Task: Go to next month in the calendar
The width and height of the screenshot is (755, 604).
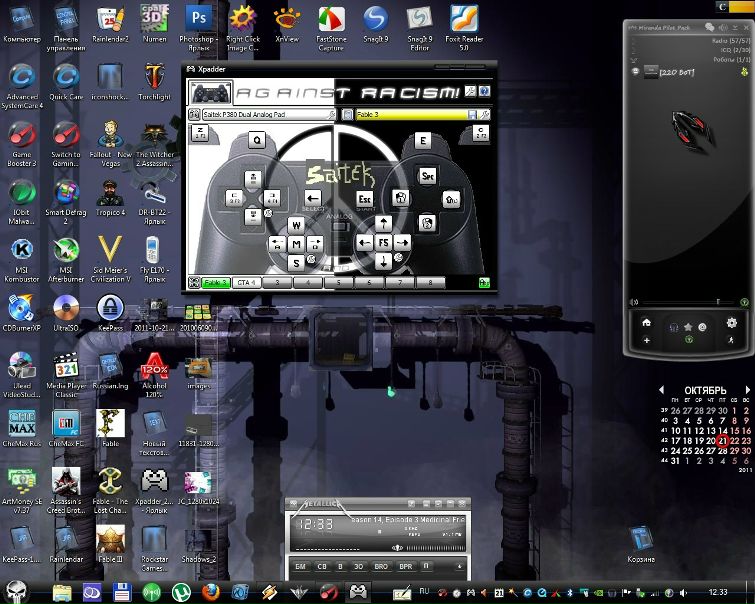Action: (x=747, y=390)
